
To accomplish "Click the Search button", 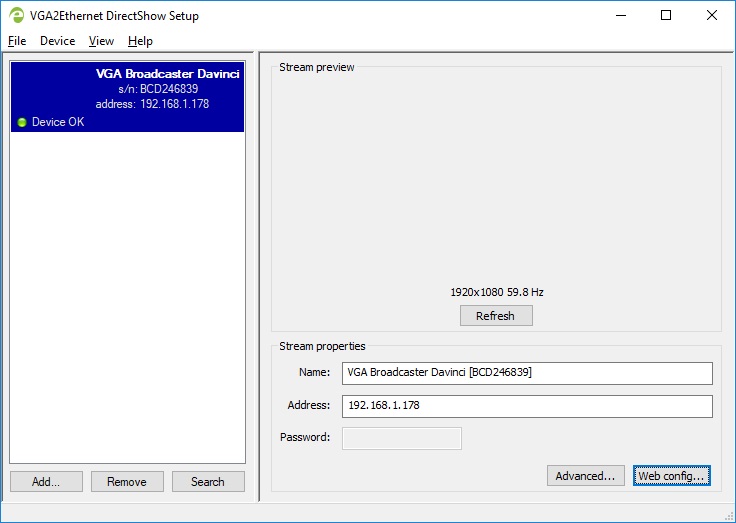I will coord(208,482).
